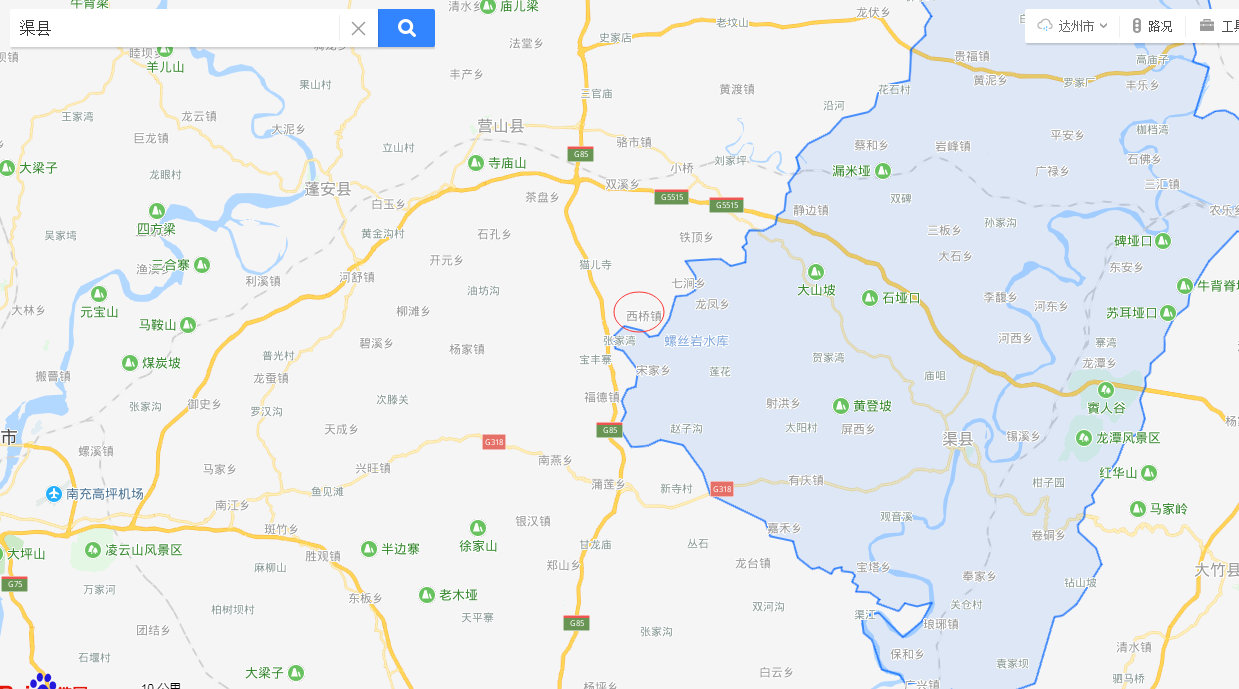Click the G5515 highway shield near 静边镇
Viewport: 1239px width, 689px height.
click(726, 205)
